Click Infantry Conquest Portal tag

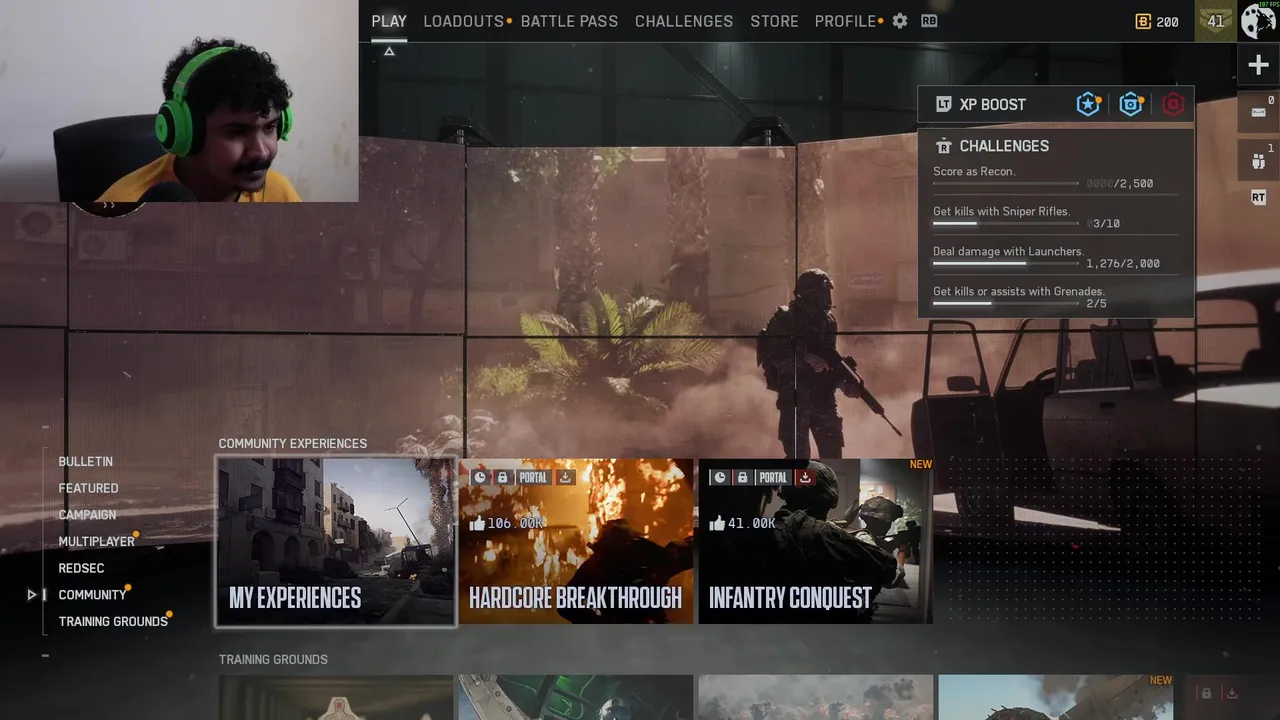tap(773, 478)
